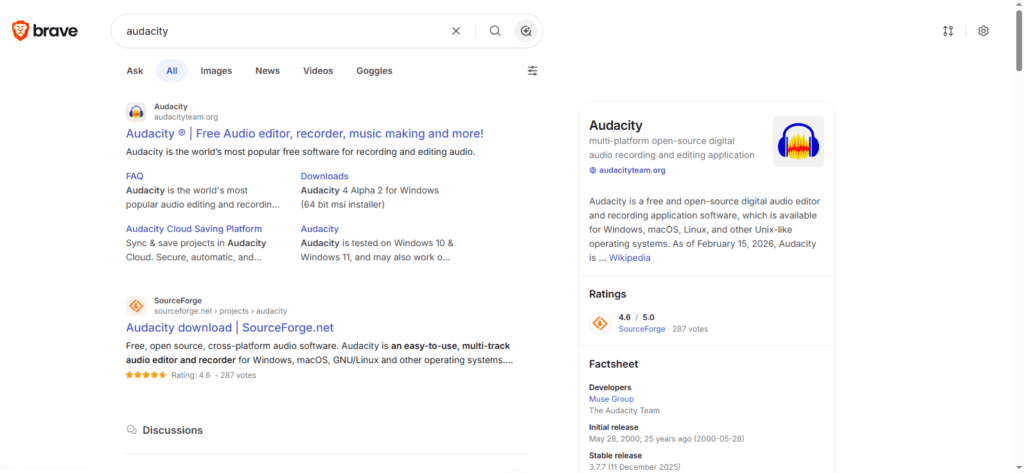
Task: Click 'audacityteam.org' text under first result name
Action: 186,117
